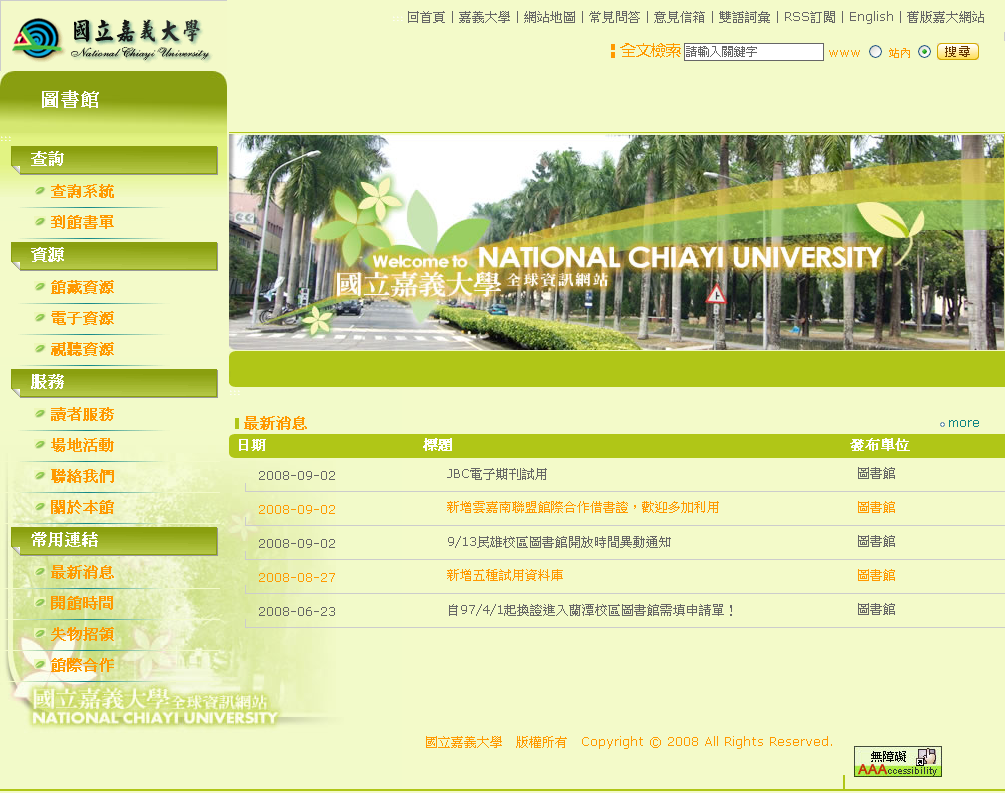Open 查詢系統 in the sidebar
The width and height of the screenshot is (1005, 793).
(x=82, y=191)
